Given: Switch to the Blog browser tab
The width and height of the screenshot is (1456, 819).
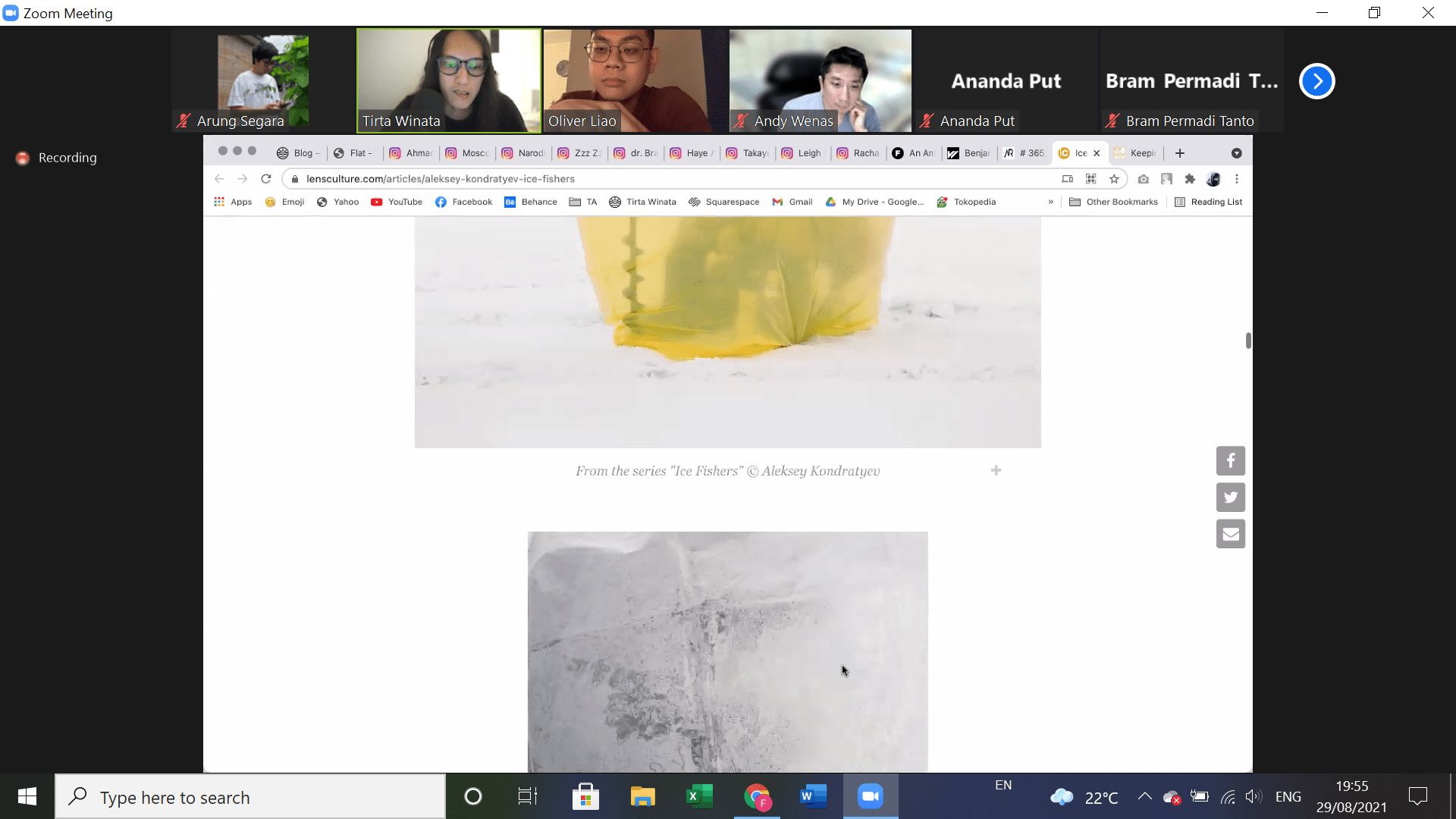Looking at the screenshot, I should (x=299, y=153).
